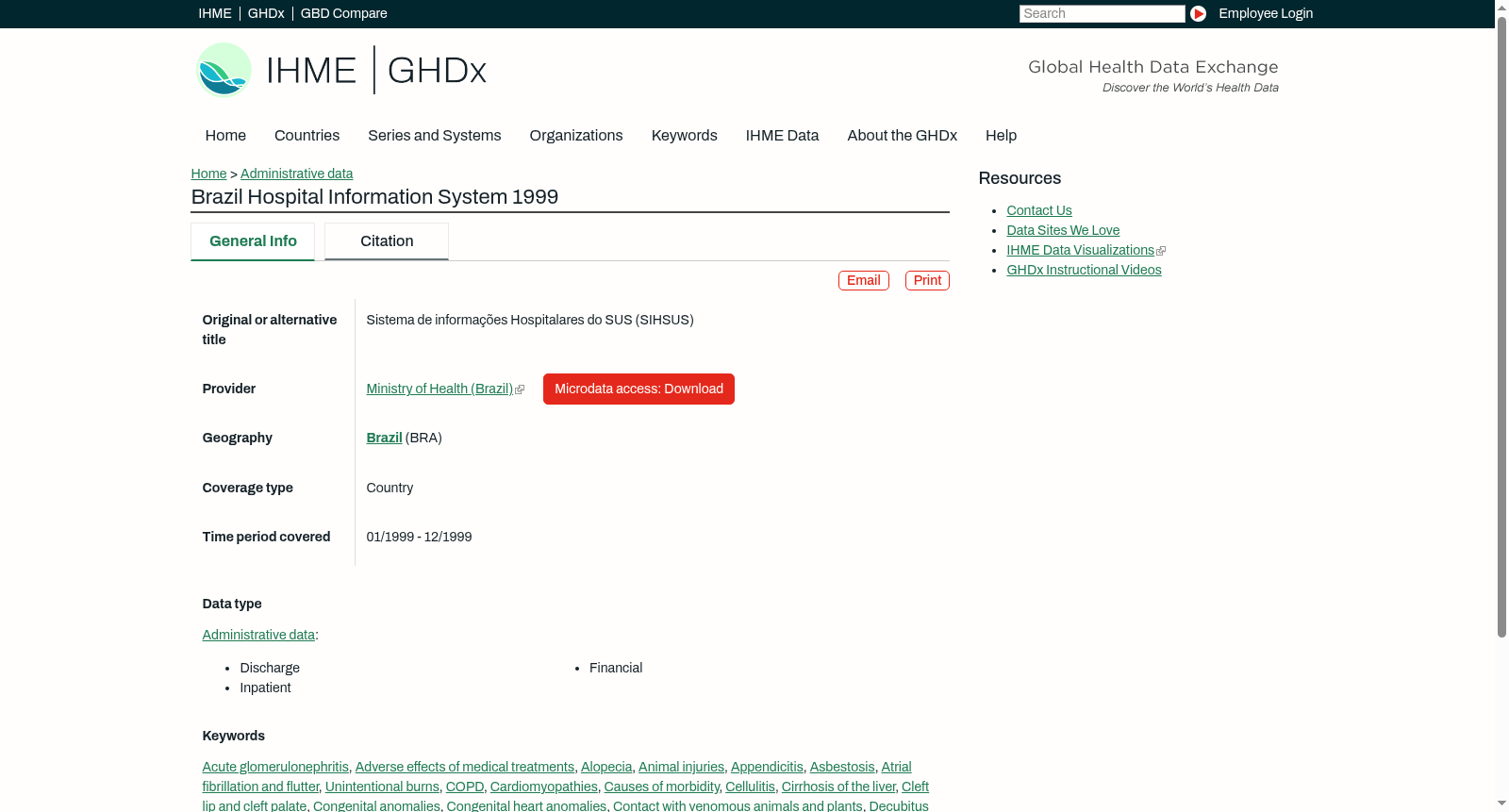Image resolution: width=1509 pixels, height=812 pixels.
Task: Open Acute glomerulonephritis keyword link
Action: coord(275,767)
